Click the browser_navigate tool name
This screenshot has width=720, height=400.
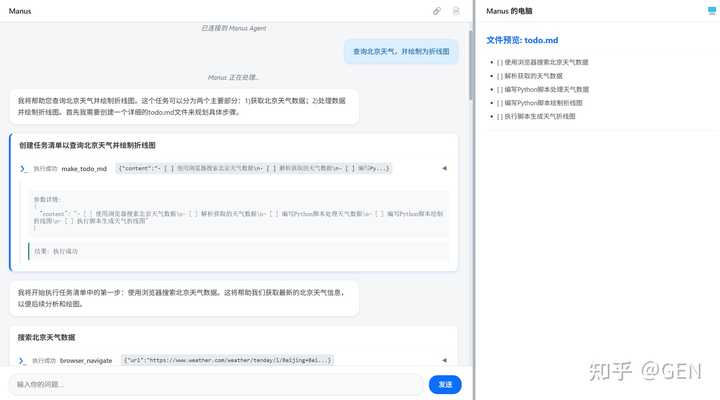(86, 361)
